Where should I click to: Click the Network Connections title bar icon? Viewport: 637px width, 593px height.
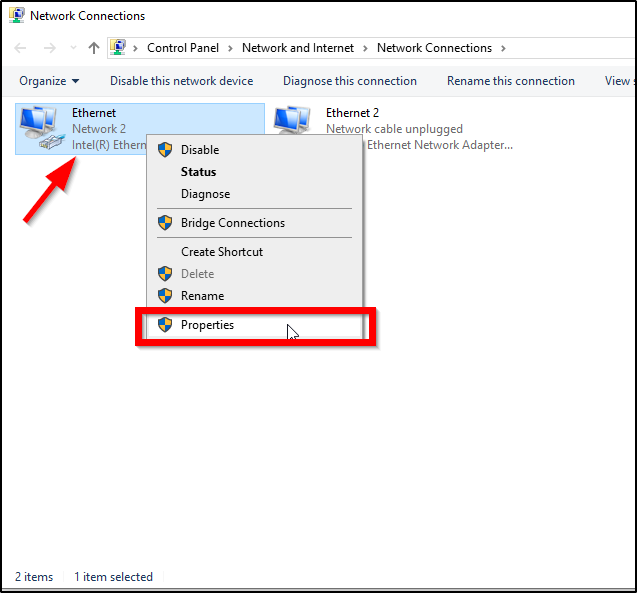(16, 16)
